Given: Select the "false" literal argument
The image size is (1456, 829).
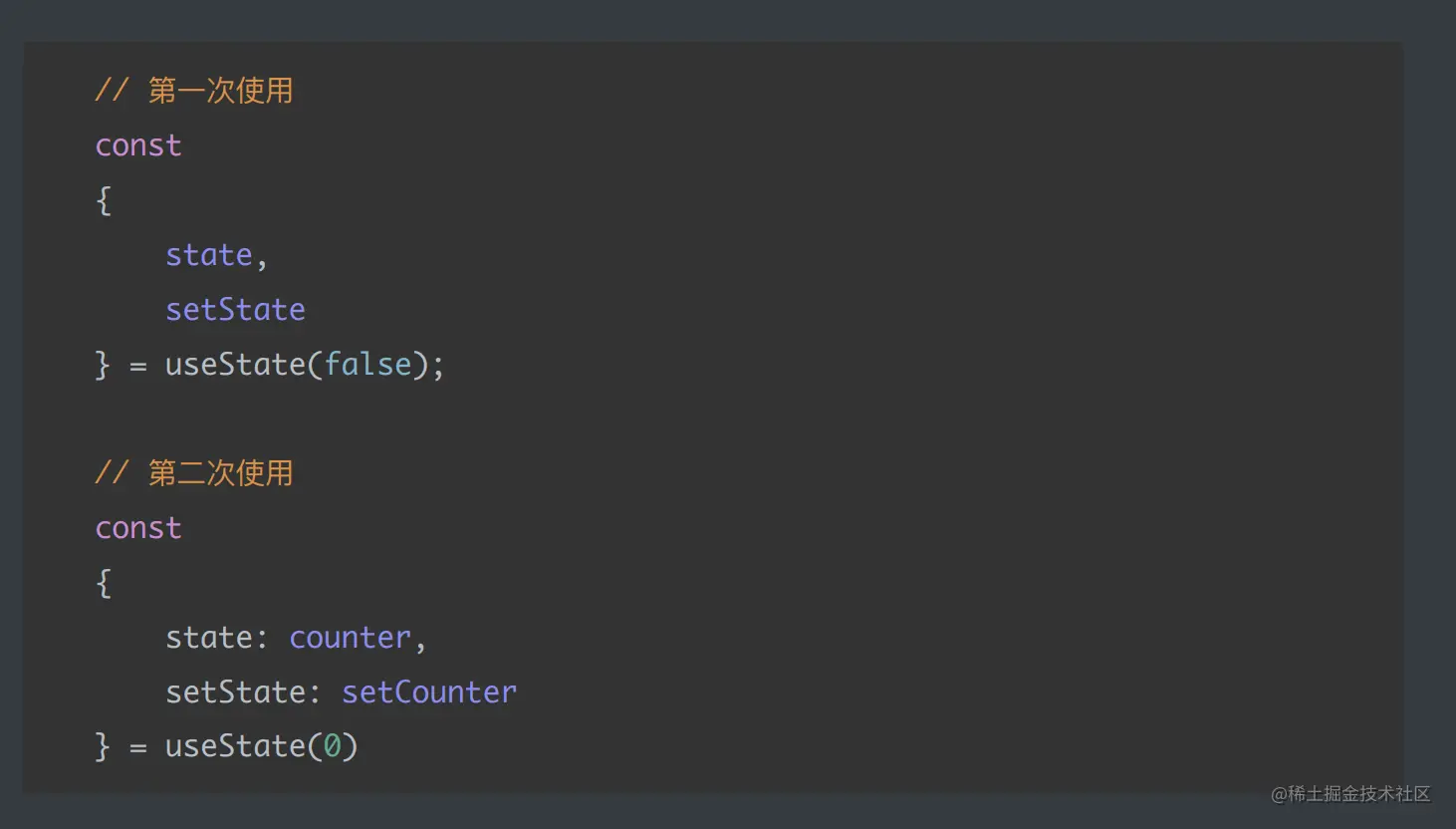Looking at the screenshot, I should point(367,365).
